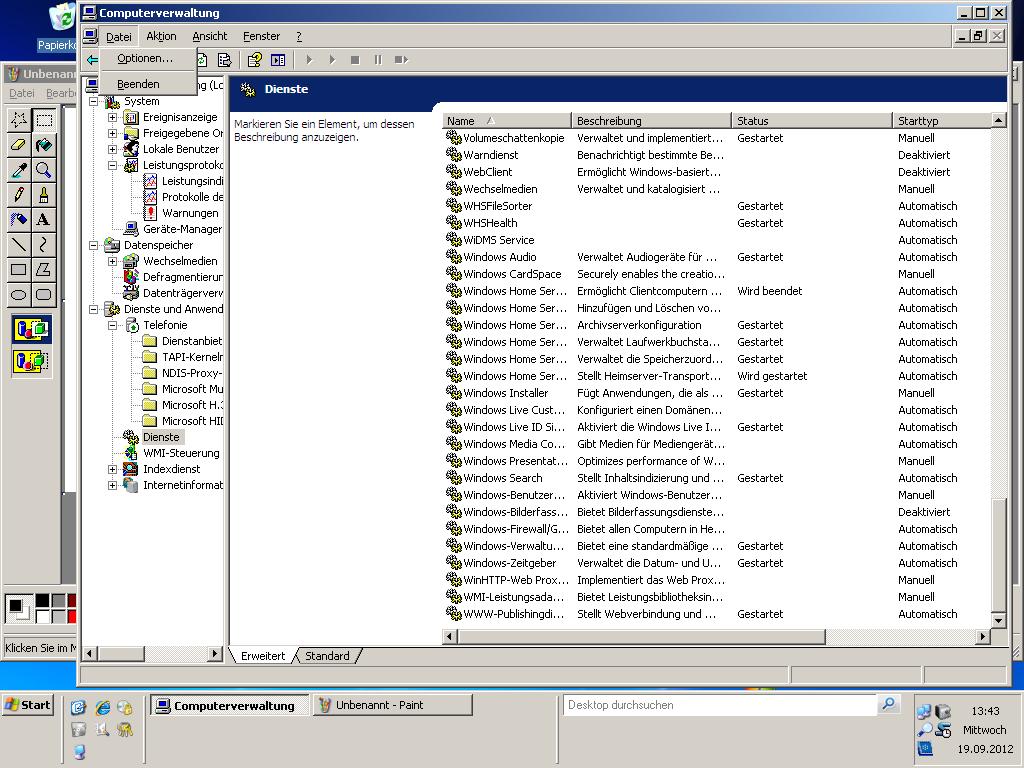The height and width of the screenshot is (768, 1024).
Task: Pick the white color swatch in Paint palette
Action: [x=42, y=616]
